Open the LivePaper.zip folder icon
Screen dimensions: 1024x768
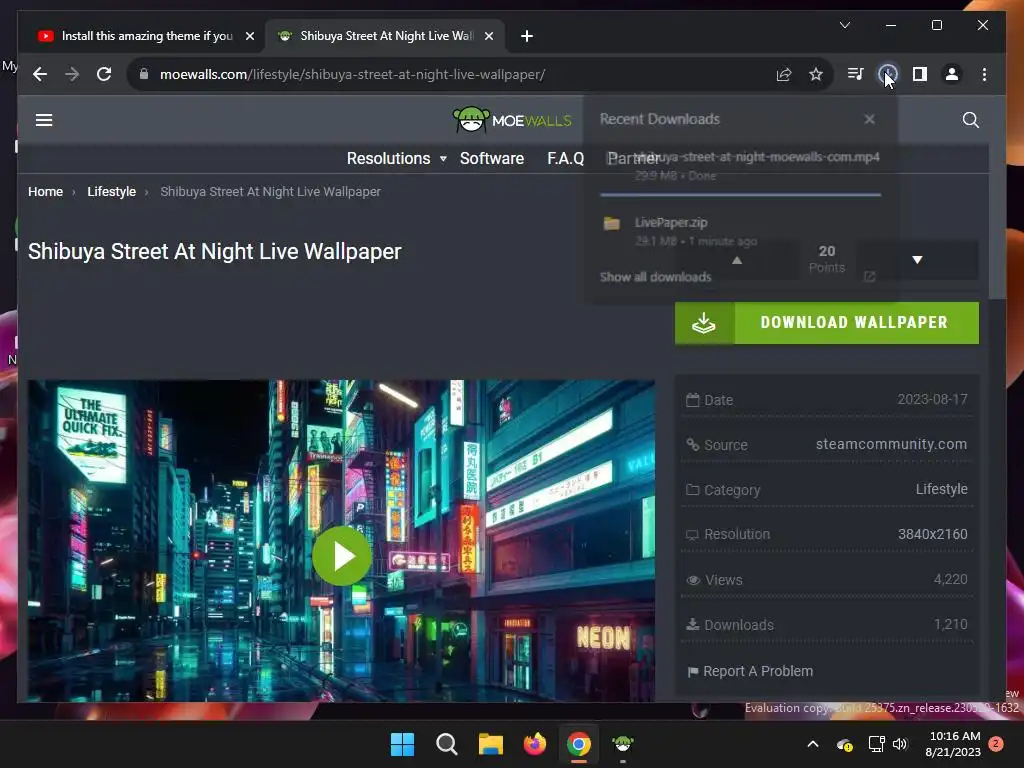click(x=612, y=223)
